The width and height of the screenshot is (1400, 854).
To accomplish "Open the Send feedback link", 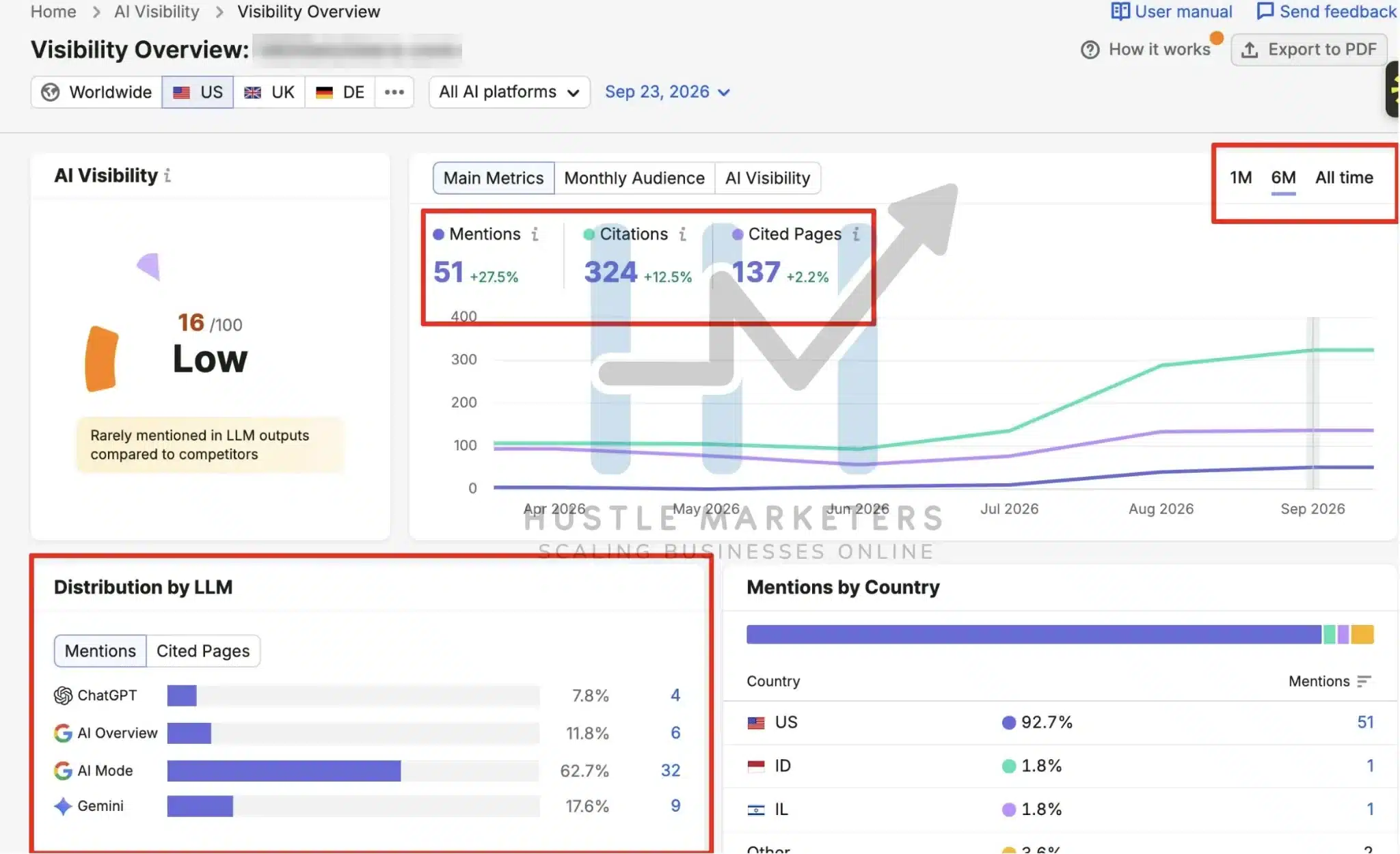I will pyautogui.click(x=1327, y=12).
